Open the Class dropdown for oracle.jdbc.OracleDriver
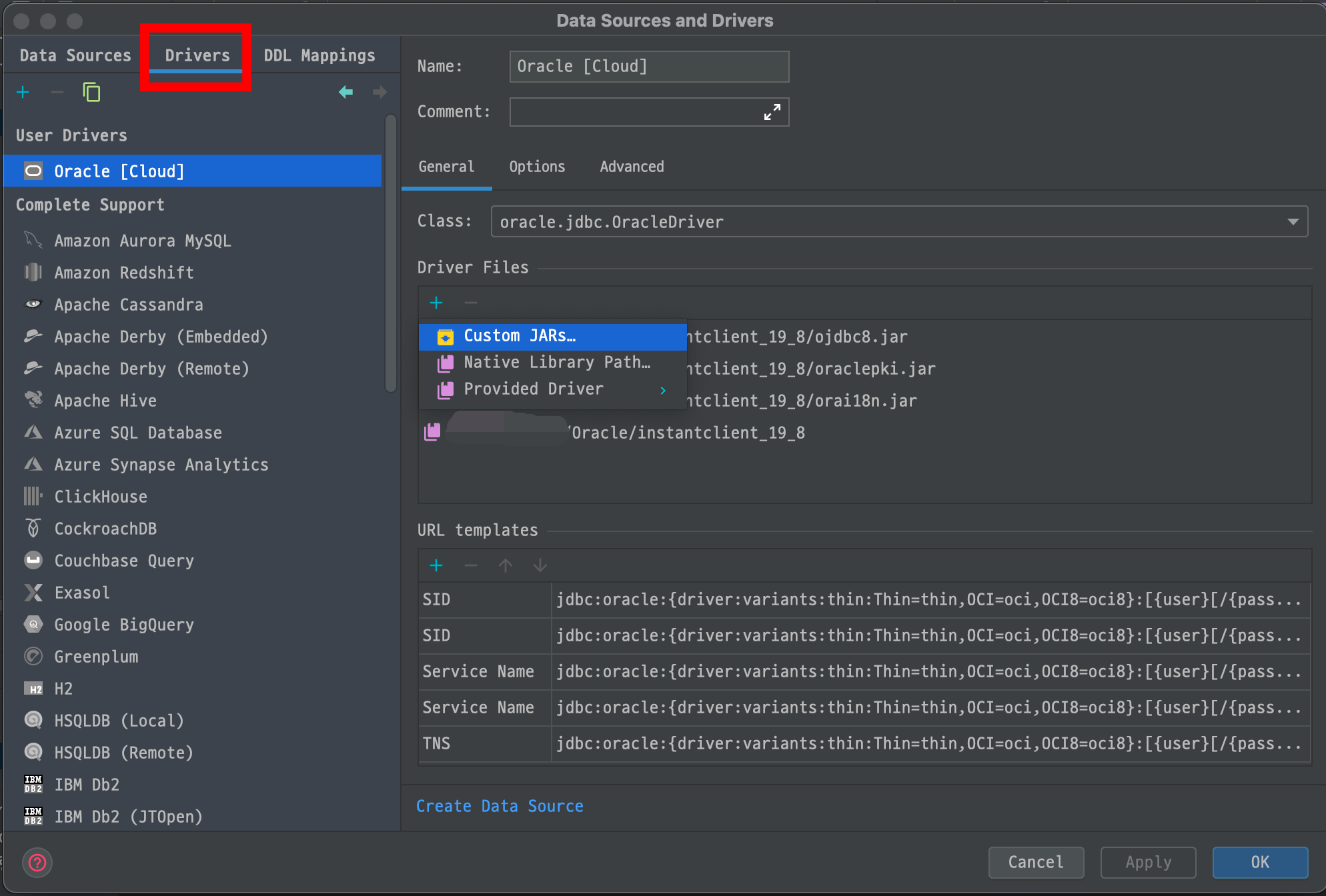The height and width of the screenshot is (896, 1326). [1293, 221]
